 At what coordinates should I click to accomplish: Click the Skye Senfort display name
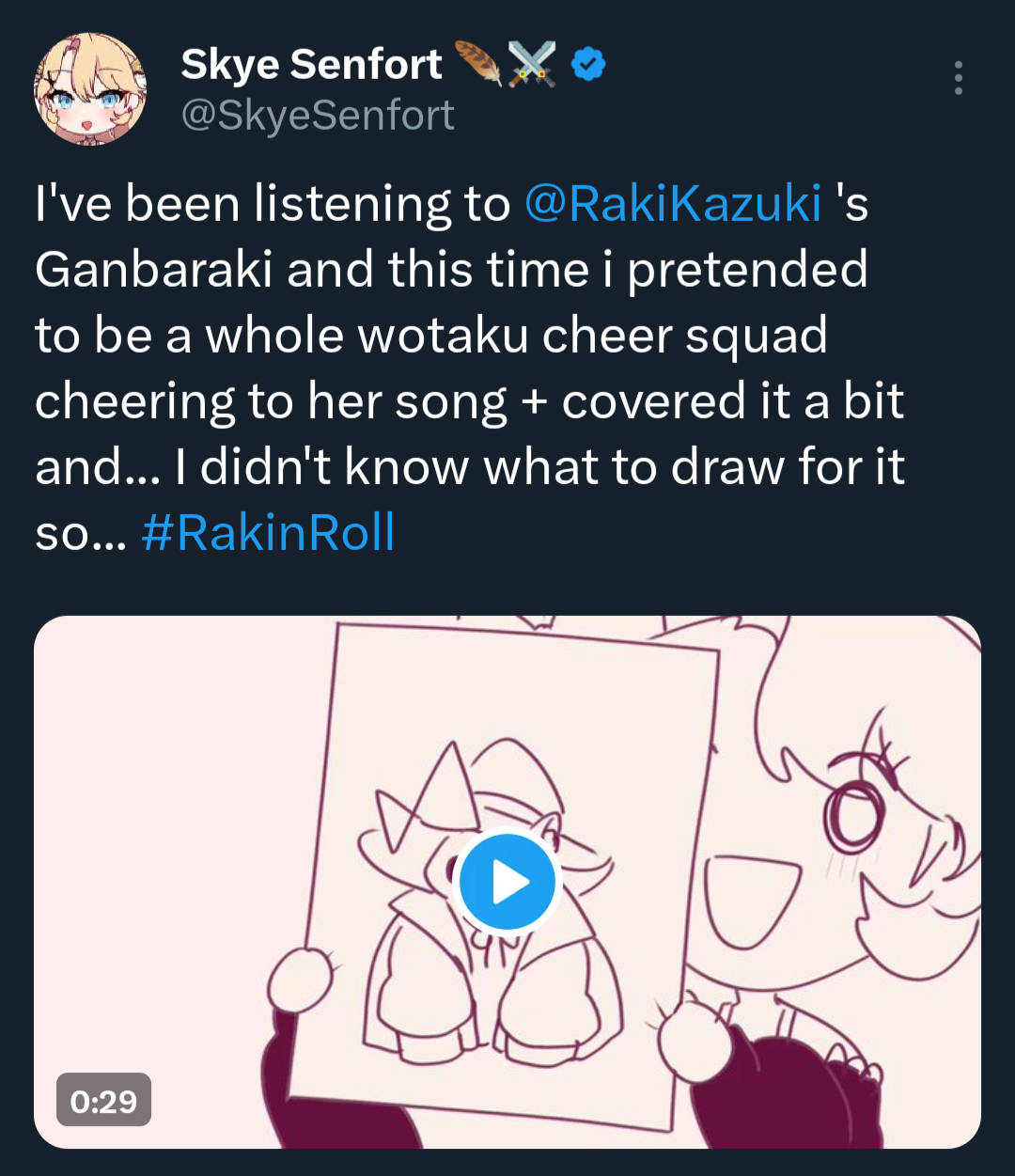(311, 64)
